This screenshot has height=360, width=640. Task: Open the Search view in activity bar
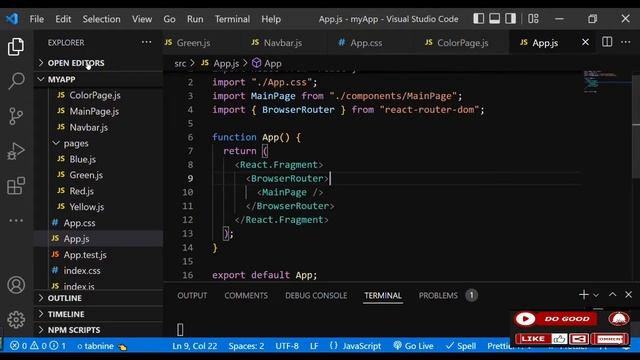[x=16, y=81]
